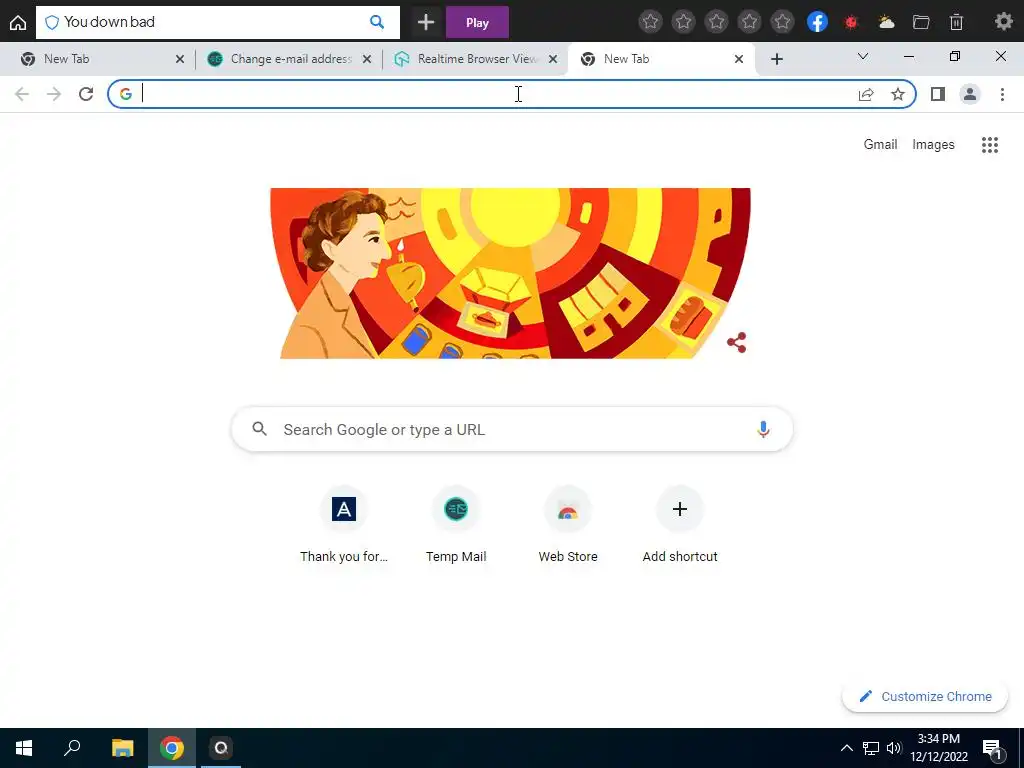Open the Chrome profile avatar
Screen dimensions: 1024x768
970,94
